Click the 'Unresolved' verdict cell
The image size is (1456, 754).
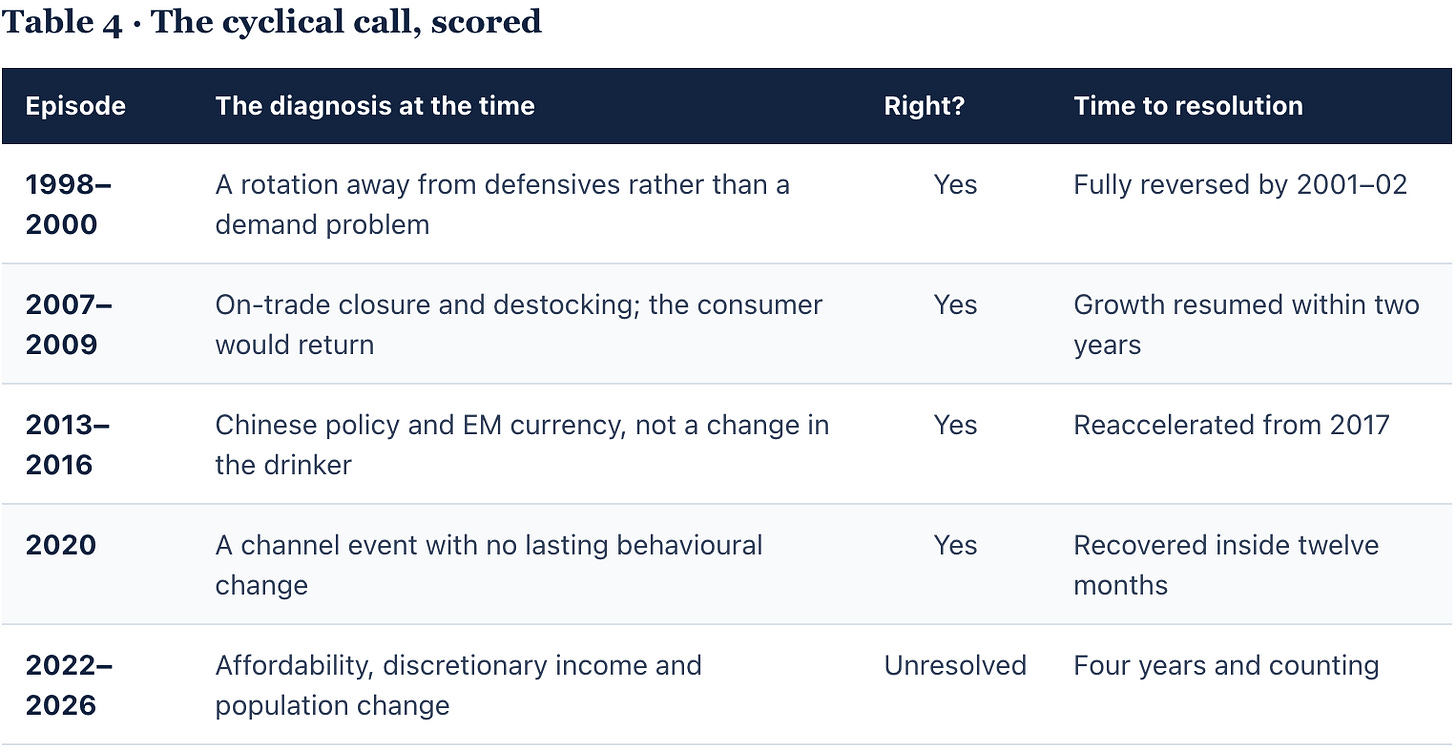pyautogui.click(x=955, y=665)
